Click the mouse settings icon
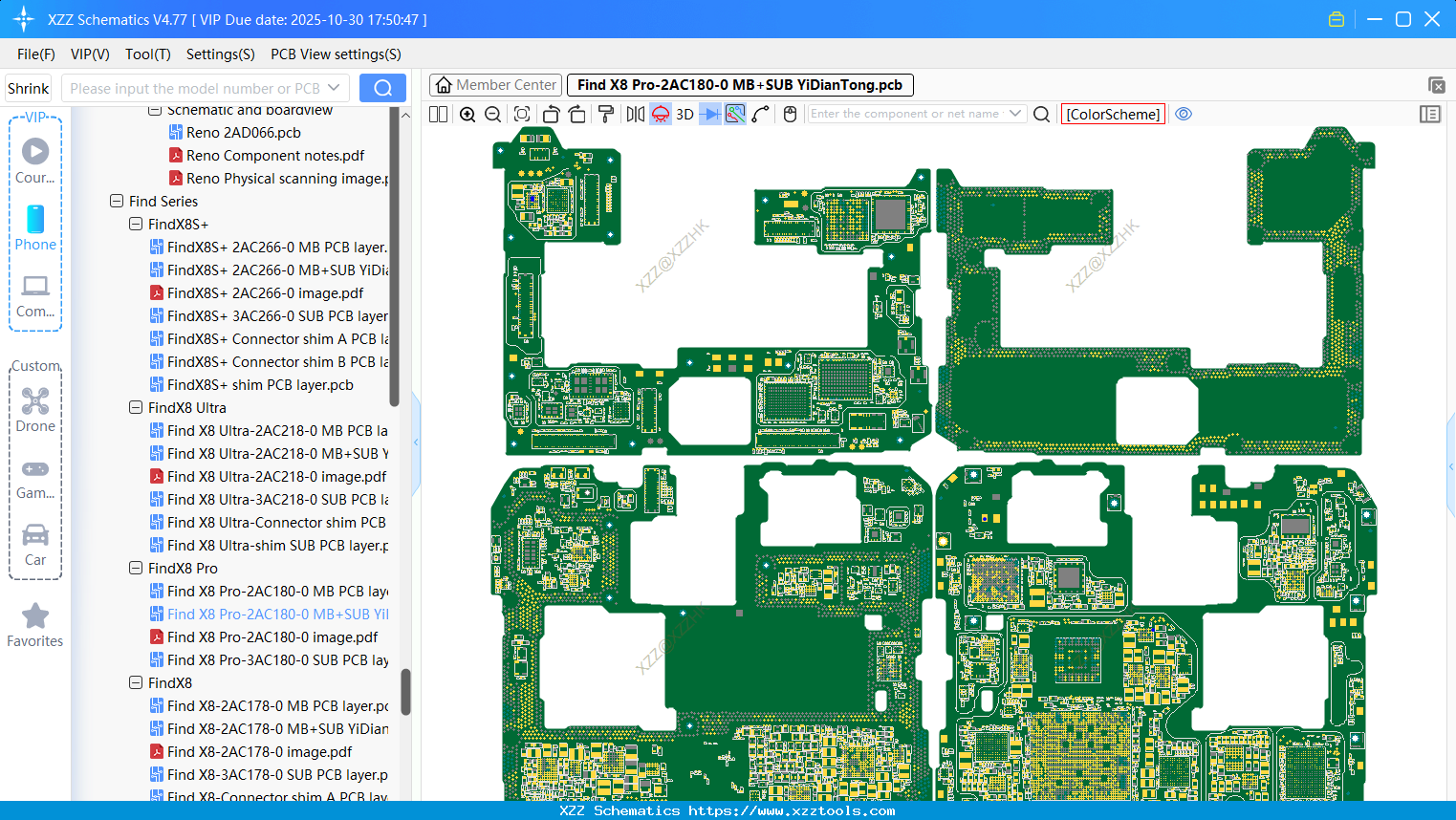 790,114
